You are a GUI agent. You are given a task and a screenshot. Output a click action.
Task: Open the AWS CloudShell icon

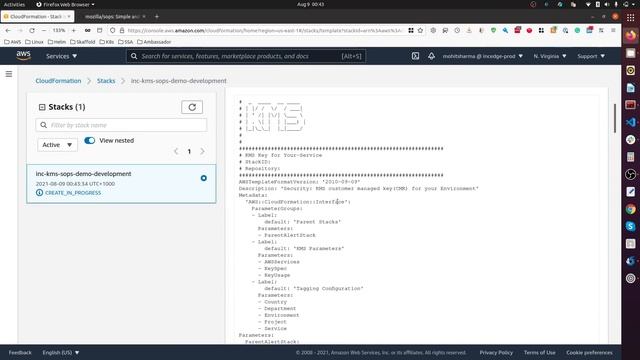pyautogui.click(x=415, y=56)
